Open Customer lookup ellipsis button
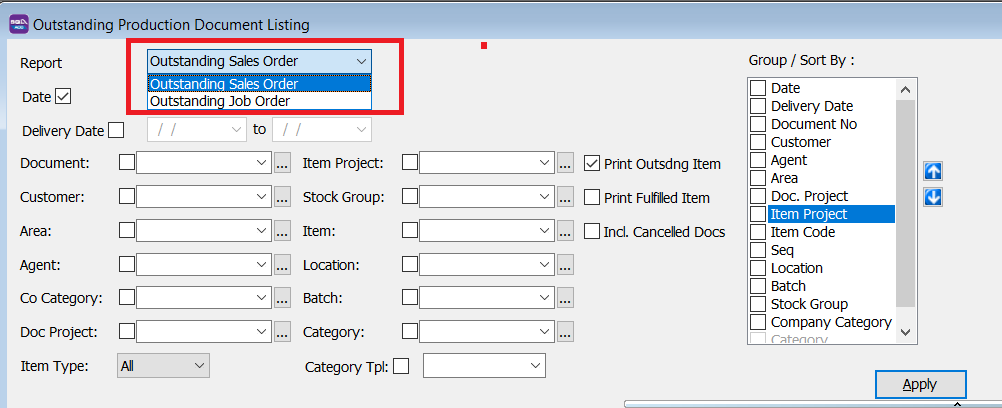Viewport: 1002px width, 408px height. (x=282, y=198)
